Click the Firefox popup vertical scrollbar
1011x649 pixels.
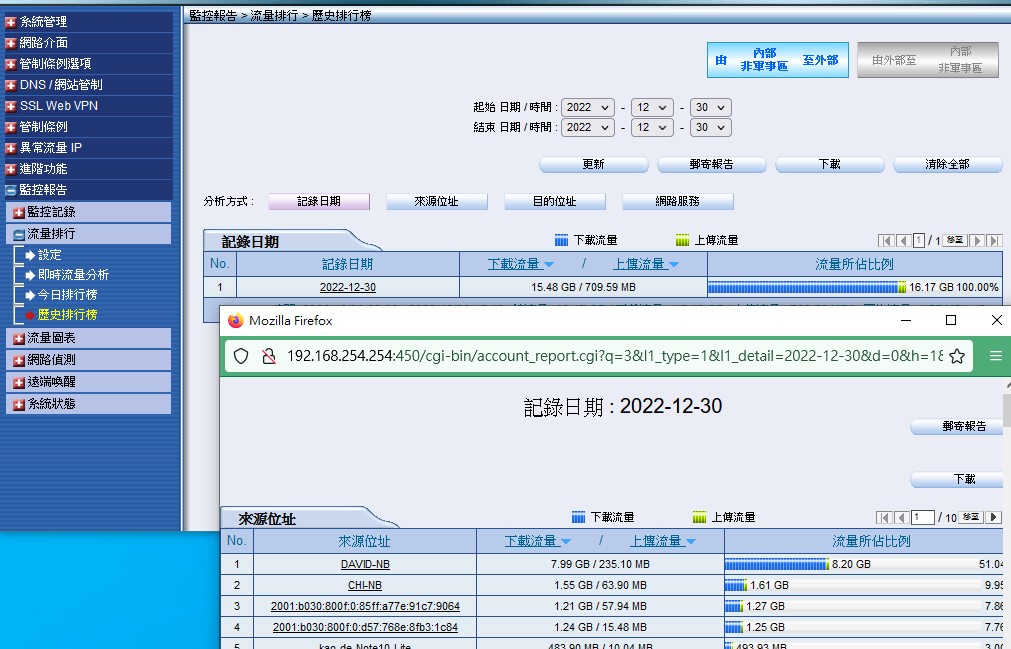[1006, 500]
